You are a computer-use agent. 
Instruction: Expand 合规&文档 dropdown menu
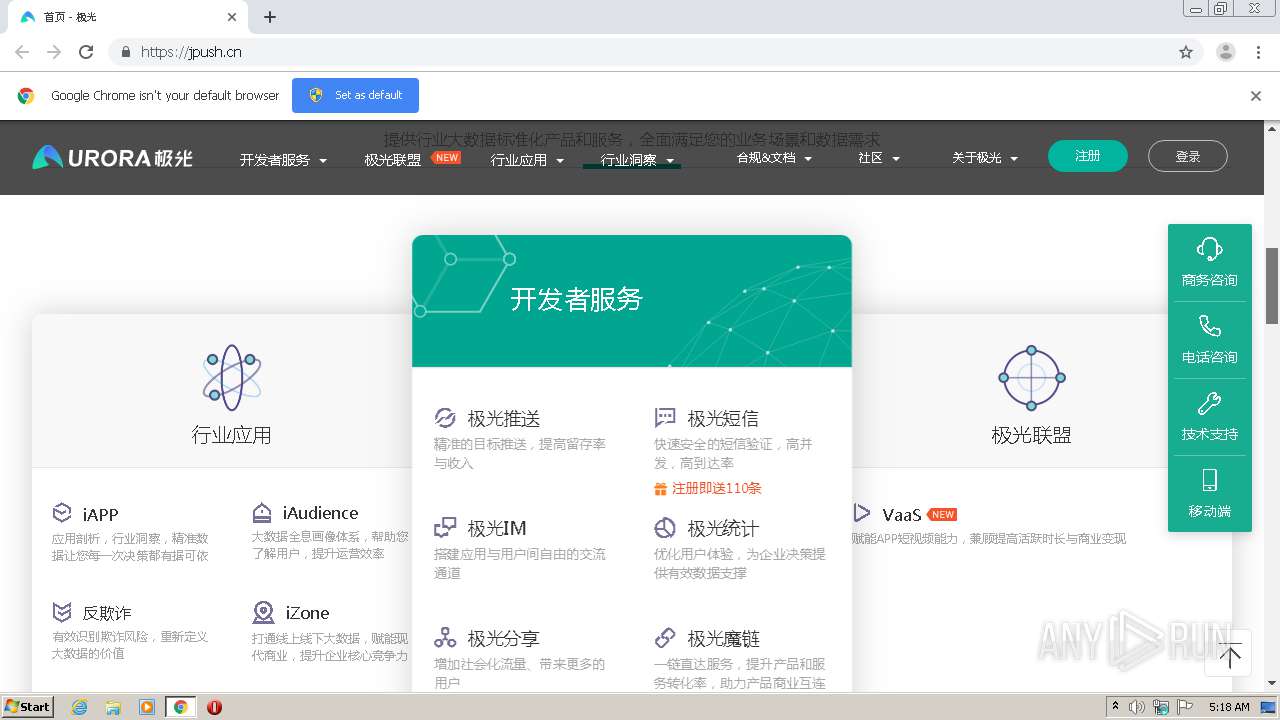774,158
